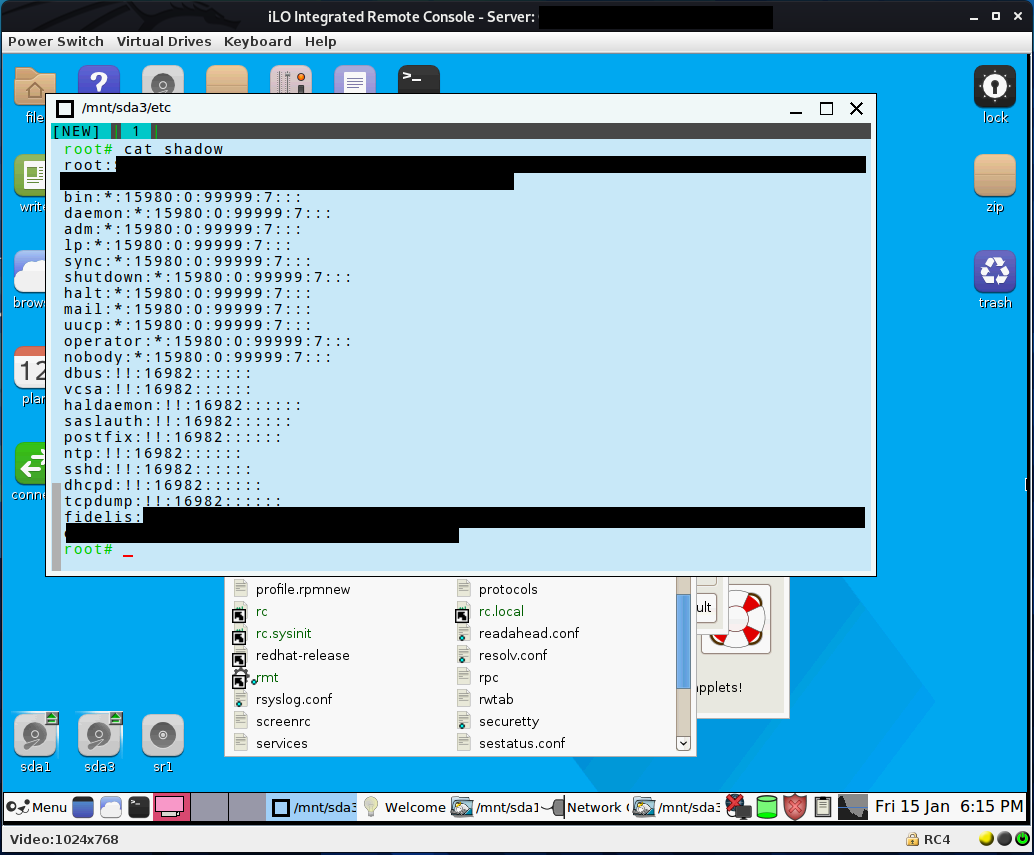Open the cloud browse desktop icon

30,280
